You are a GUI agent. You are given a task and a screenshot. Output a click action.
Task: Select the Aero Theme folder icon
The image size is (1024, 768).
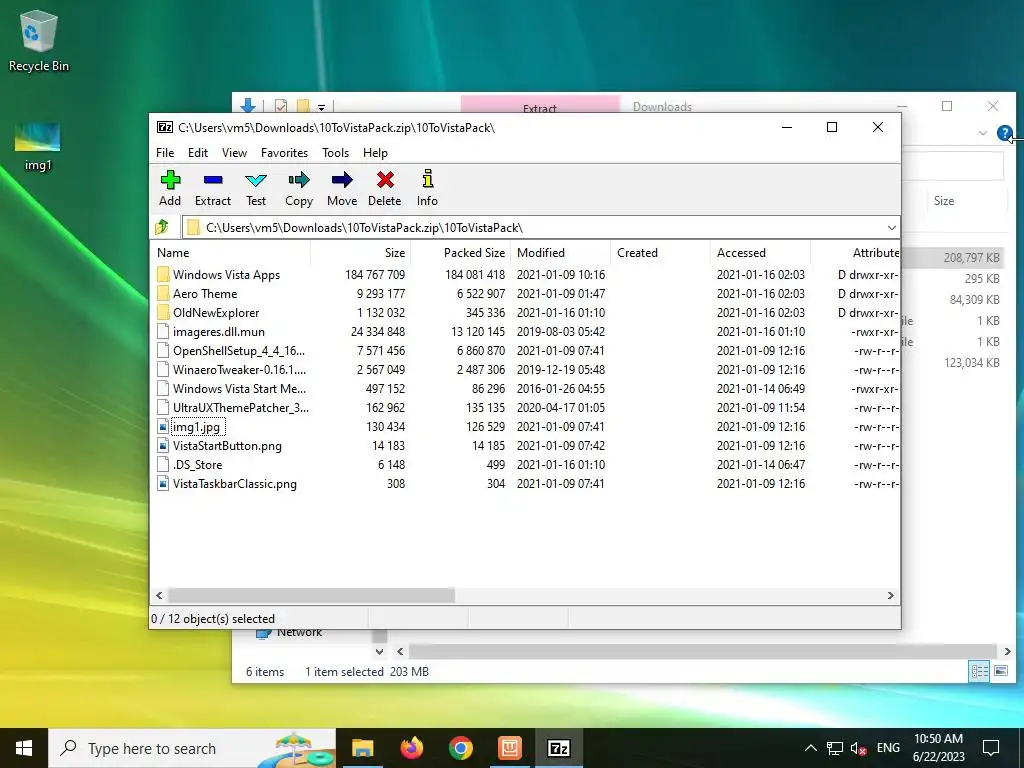click(163, 293)
